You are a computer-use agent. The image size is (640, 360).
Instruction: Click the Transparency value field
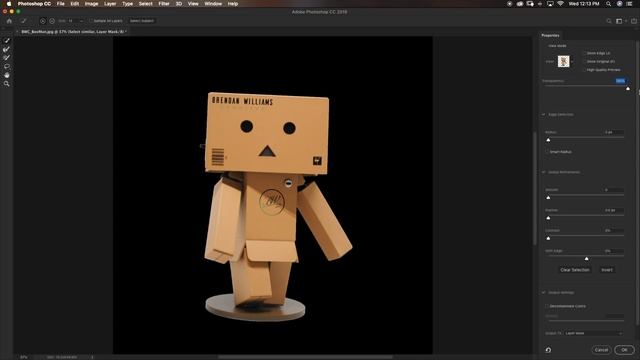pos(620,81)
